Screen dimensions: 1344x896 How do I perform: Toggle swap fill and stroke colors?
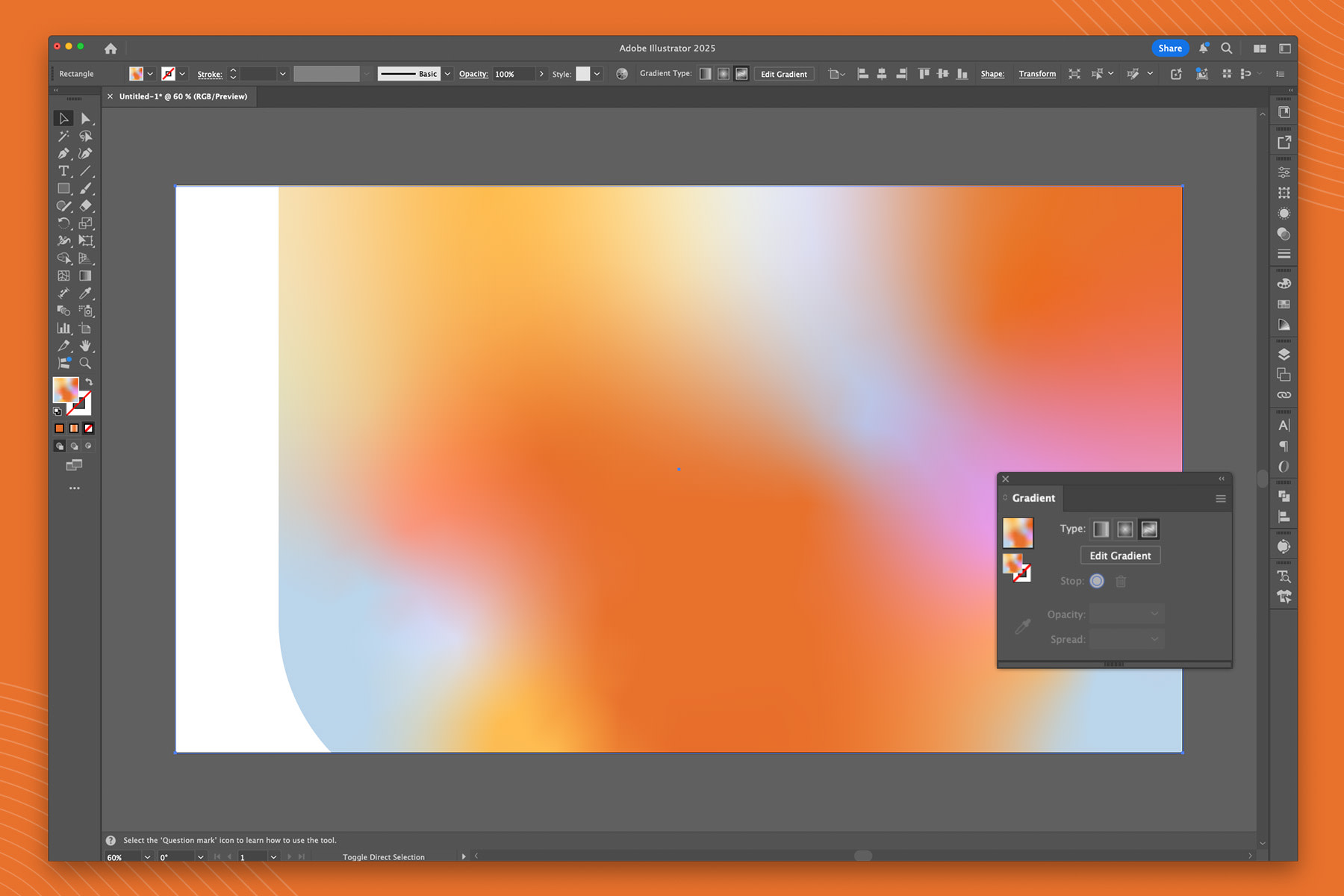(x=88, y=382)
